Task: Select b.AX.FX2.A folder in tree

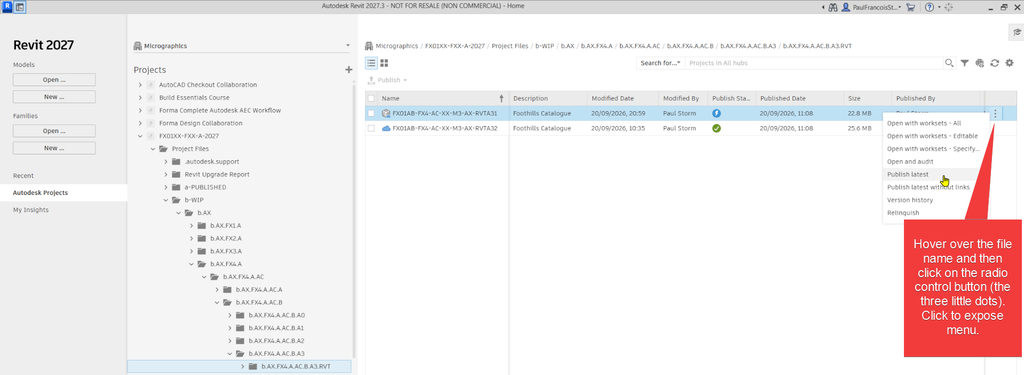Action: [227, 238]
